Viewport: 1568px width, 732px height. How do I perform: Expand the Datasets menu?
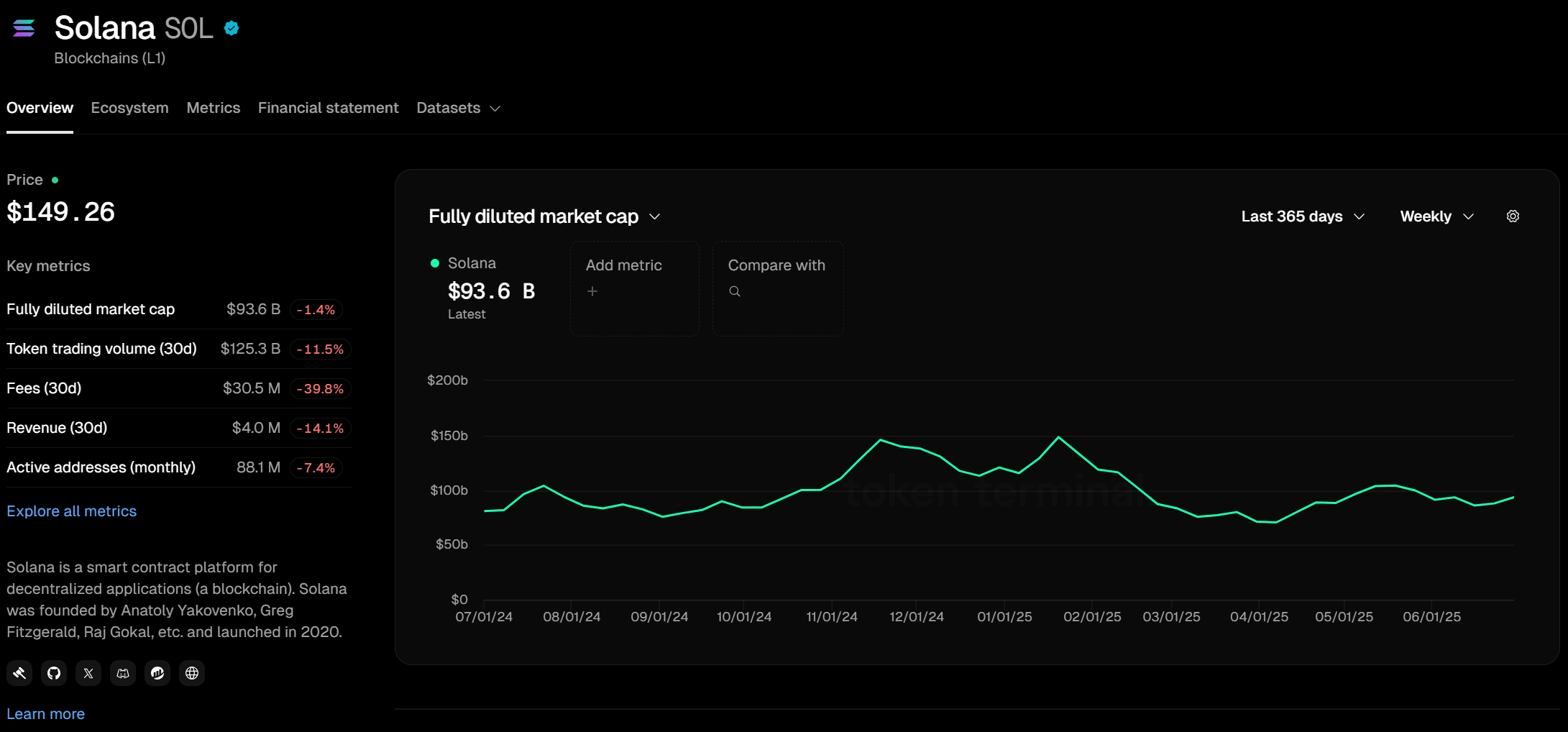[459, 108]
